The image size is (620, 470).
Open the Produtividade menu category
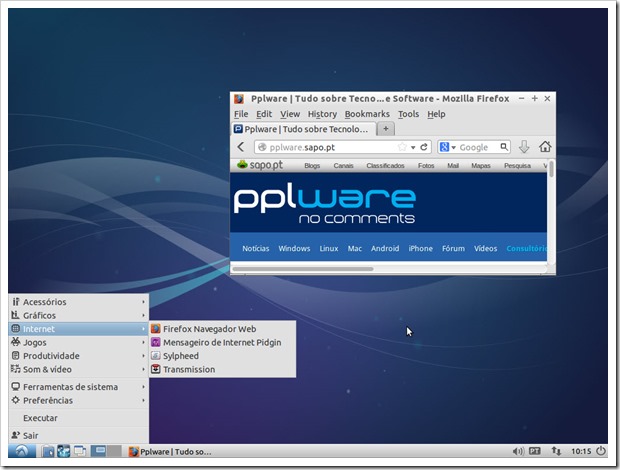pos(78,356)
